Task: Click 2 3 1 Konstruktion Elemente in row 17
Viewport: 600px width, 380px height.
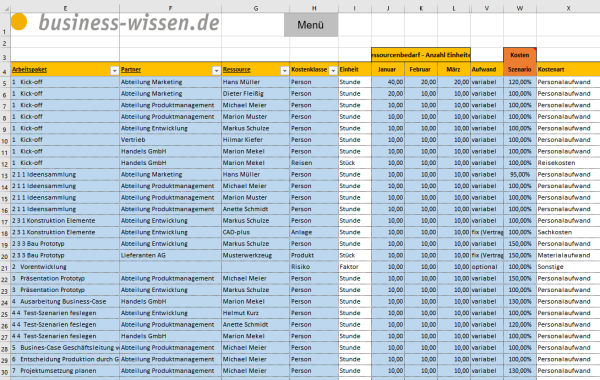Action: coord(65,220)
